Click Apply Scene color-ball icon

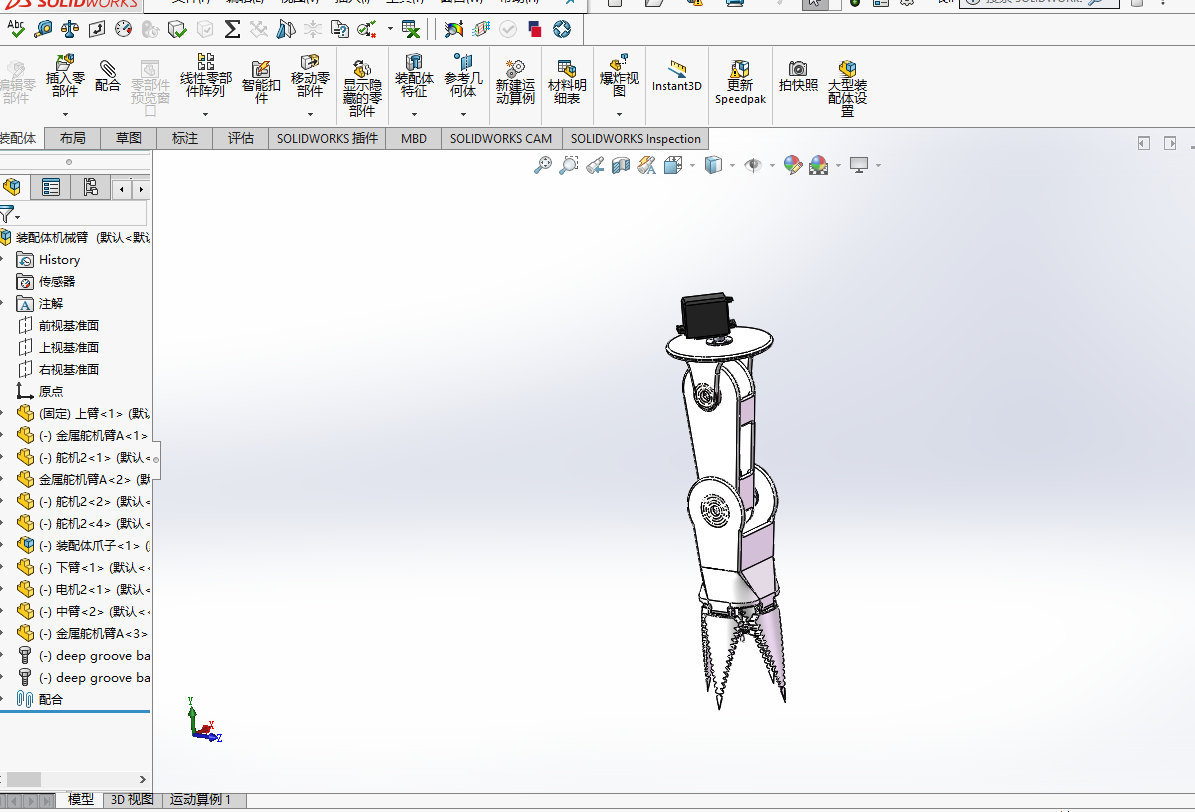819,165
